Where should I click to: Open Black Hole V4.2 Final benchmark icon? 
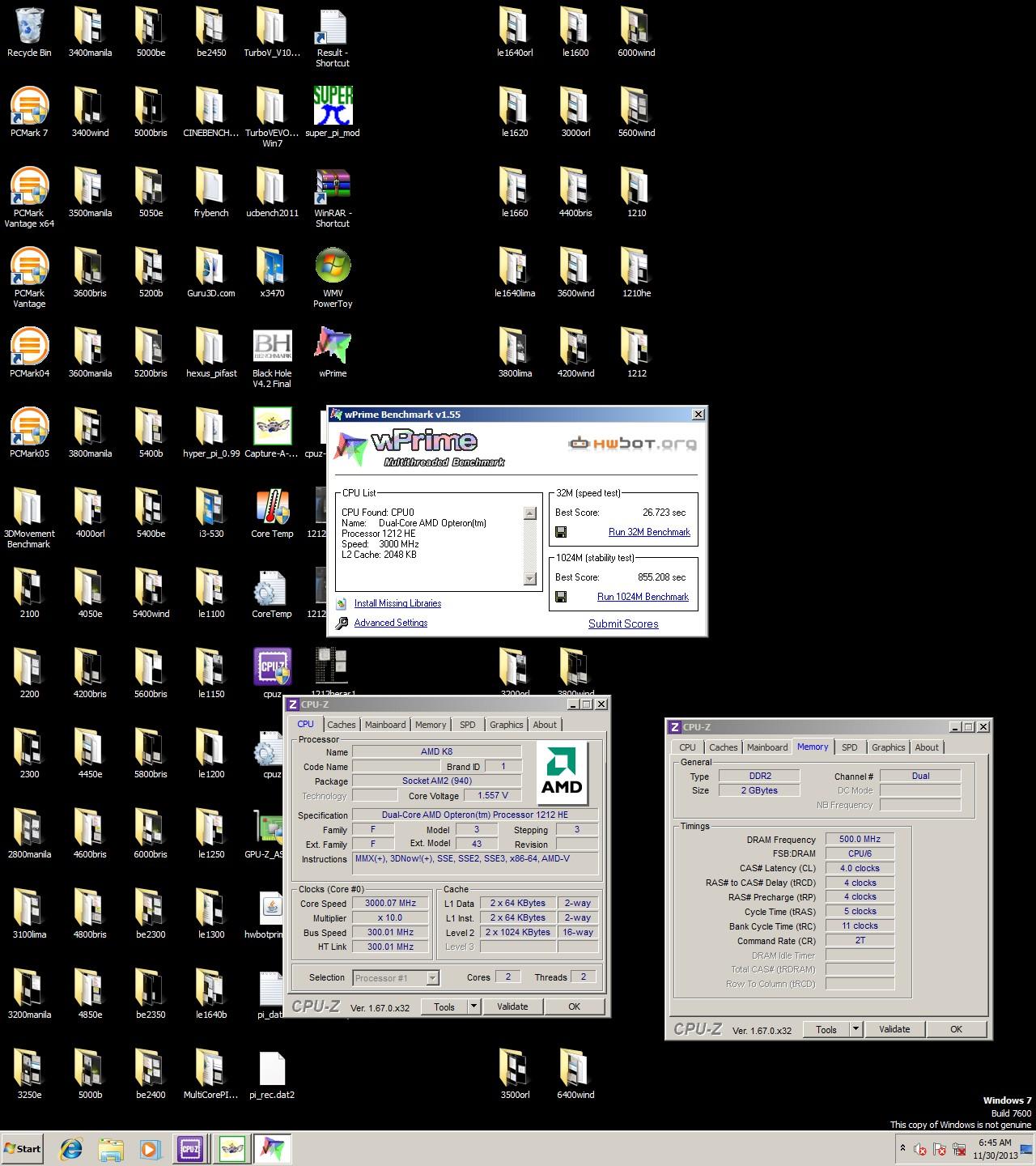(272, 359)
